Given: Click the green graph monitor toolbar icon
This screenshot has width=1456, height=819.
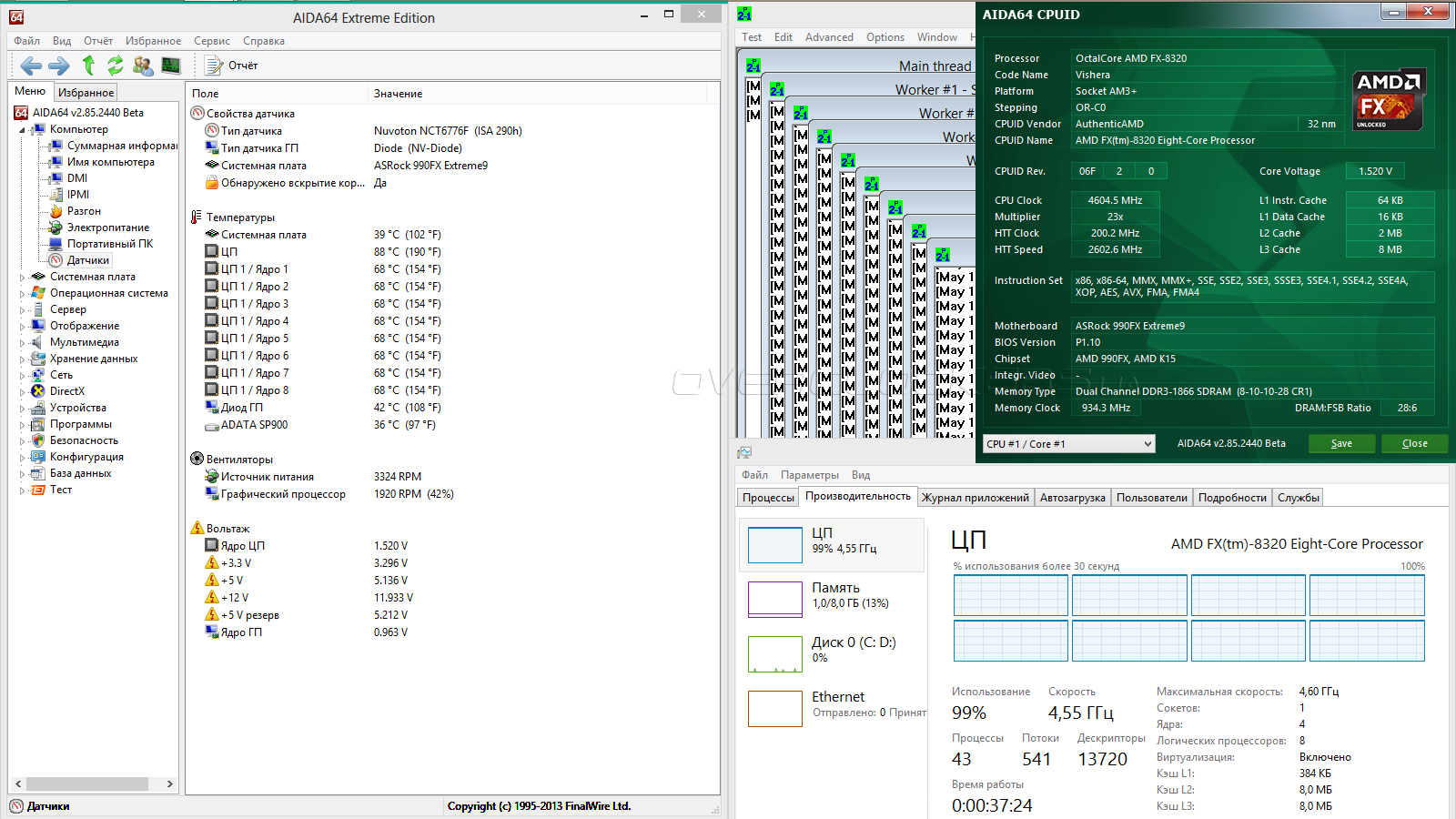Looking at the screenshot, I should tap(171, 66).
